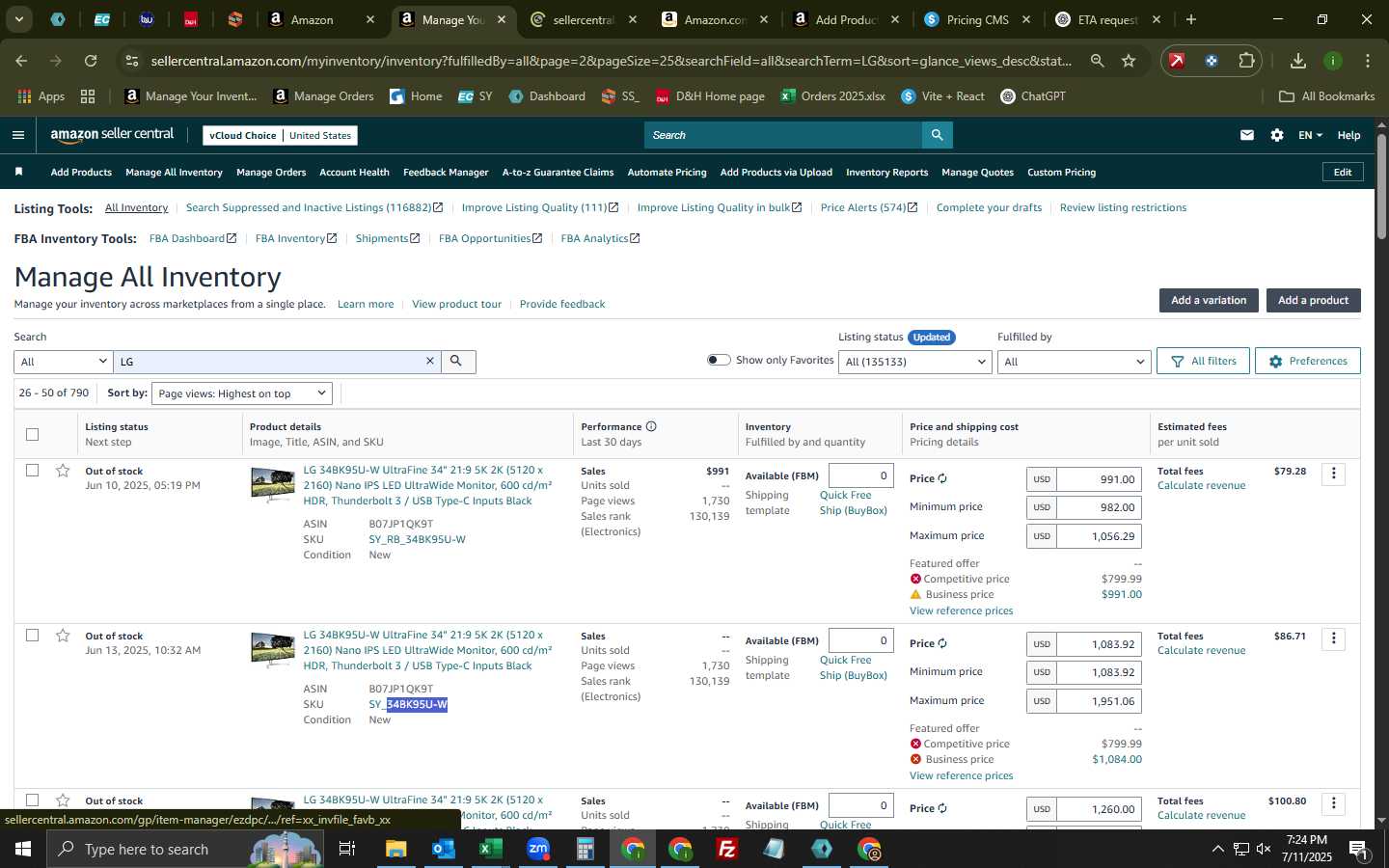Click the bookmark flag icon in navigation bar
The image size is (1389, 868).
(19, 172)
